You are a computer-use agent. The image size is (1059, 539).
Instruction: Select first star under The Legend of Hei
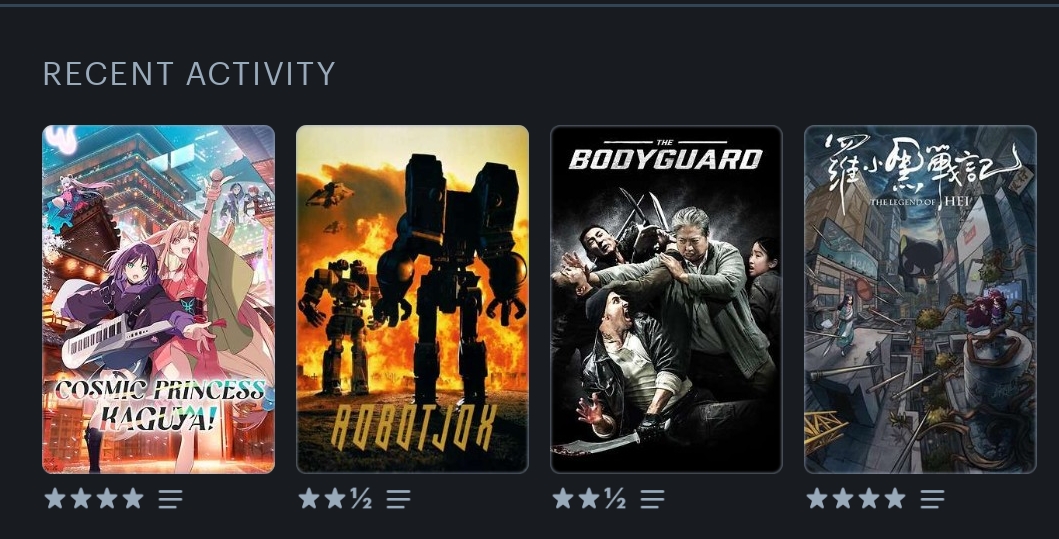[x=817, y=498]
